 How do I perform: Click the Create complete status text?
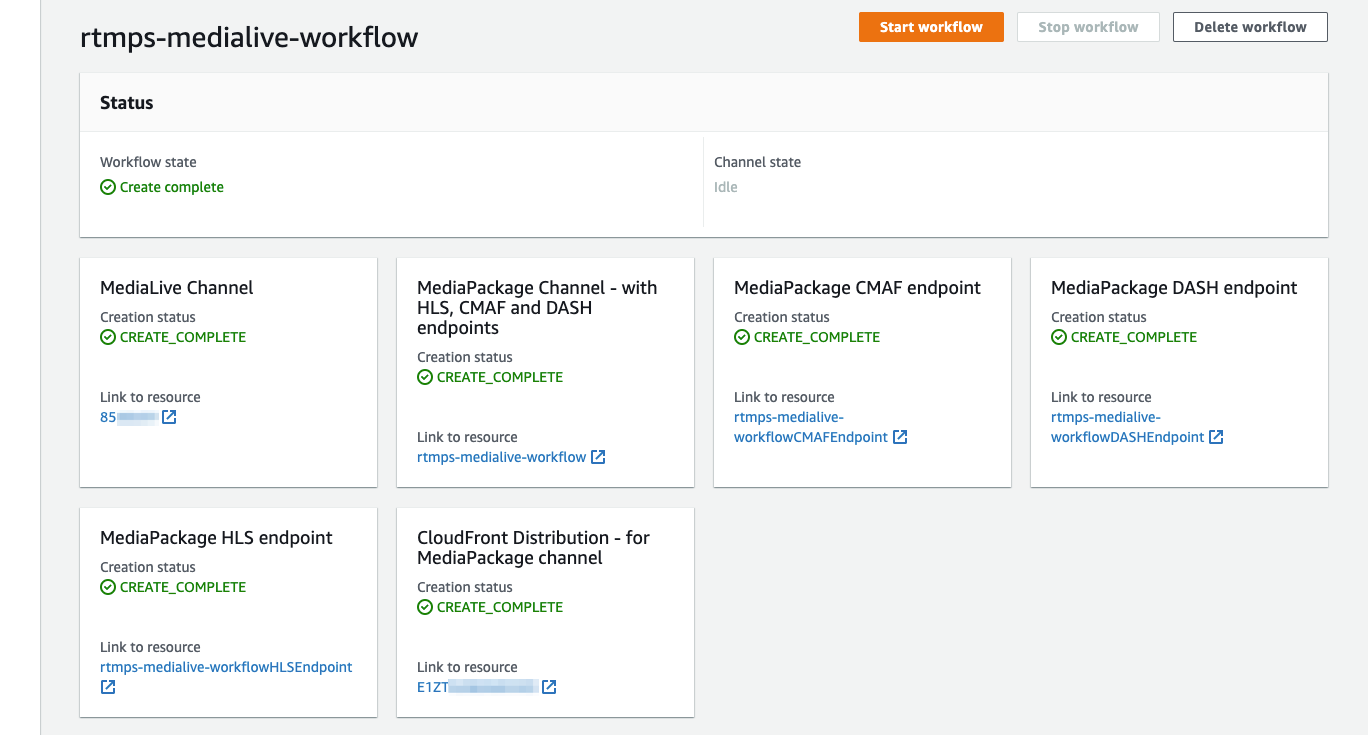point(172,187)
